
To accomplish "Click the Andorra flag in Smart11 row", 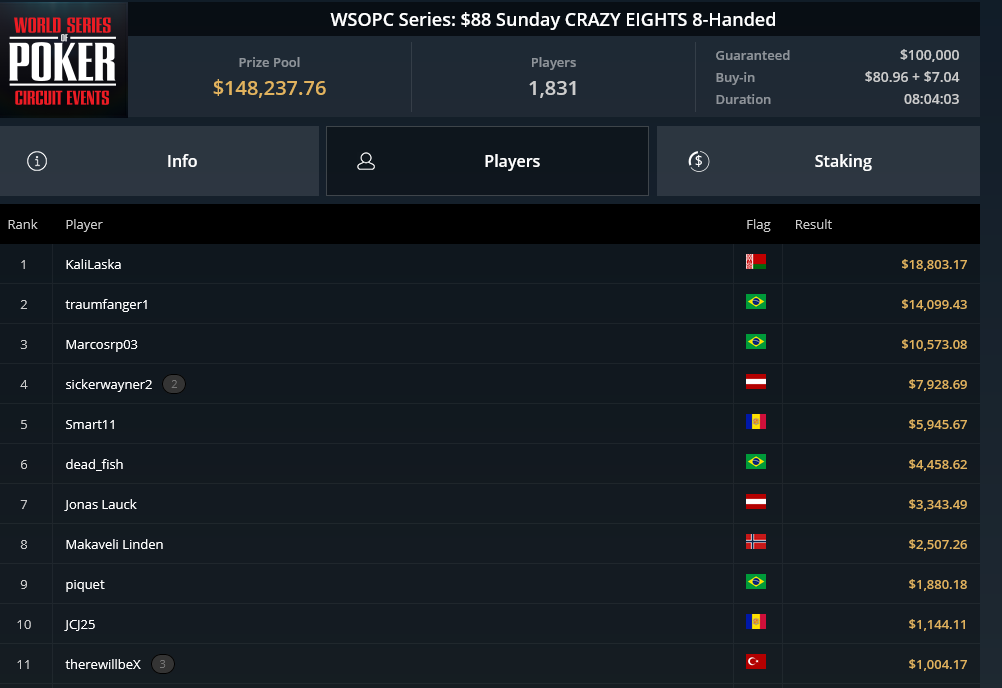I will tap(756, 422).
